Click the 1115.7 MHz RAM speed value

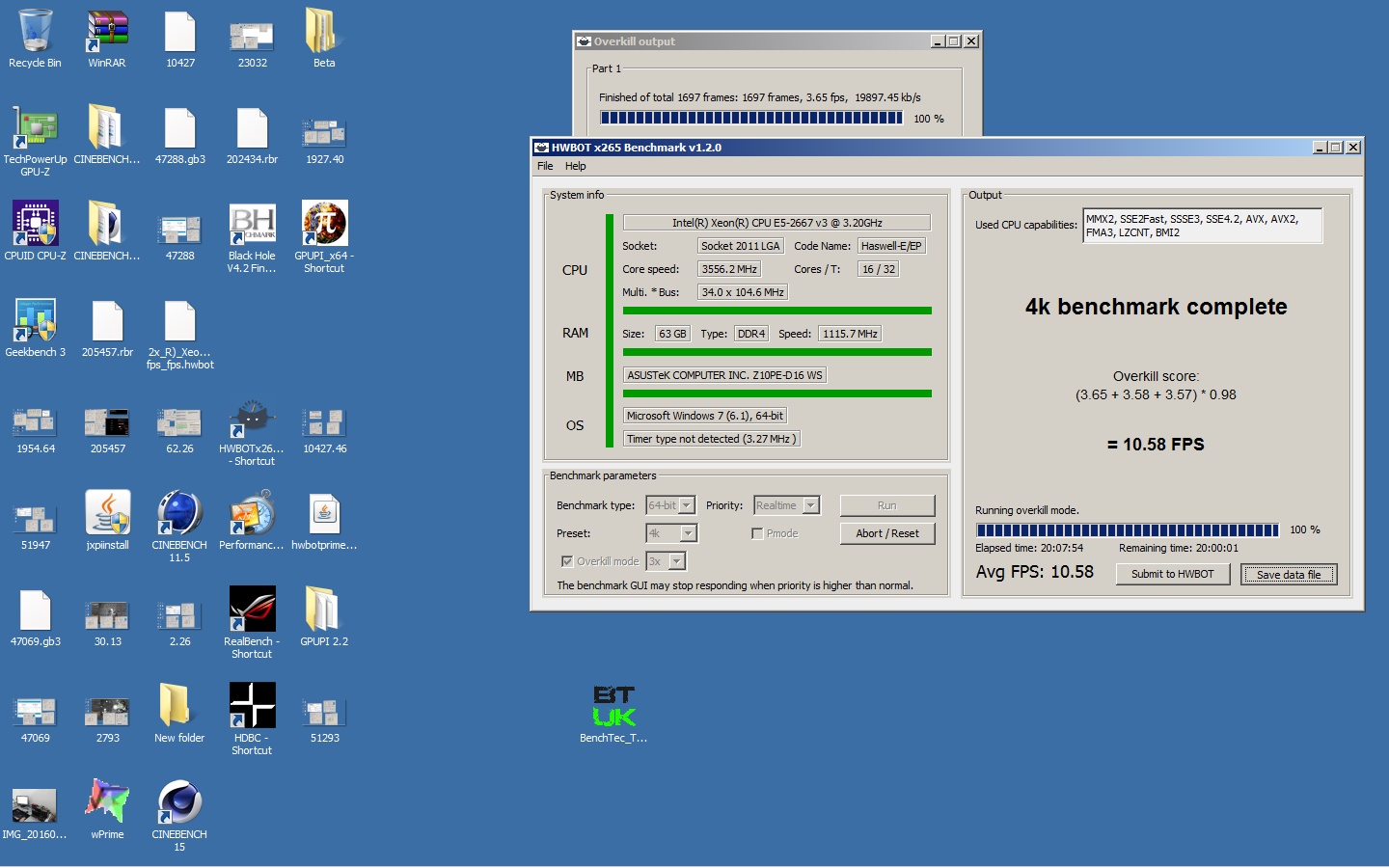click(850, 334)
